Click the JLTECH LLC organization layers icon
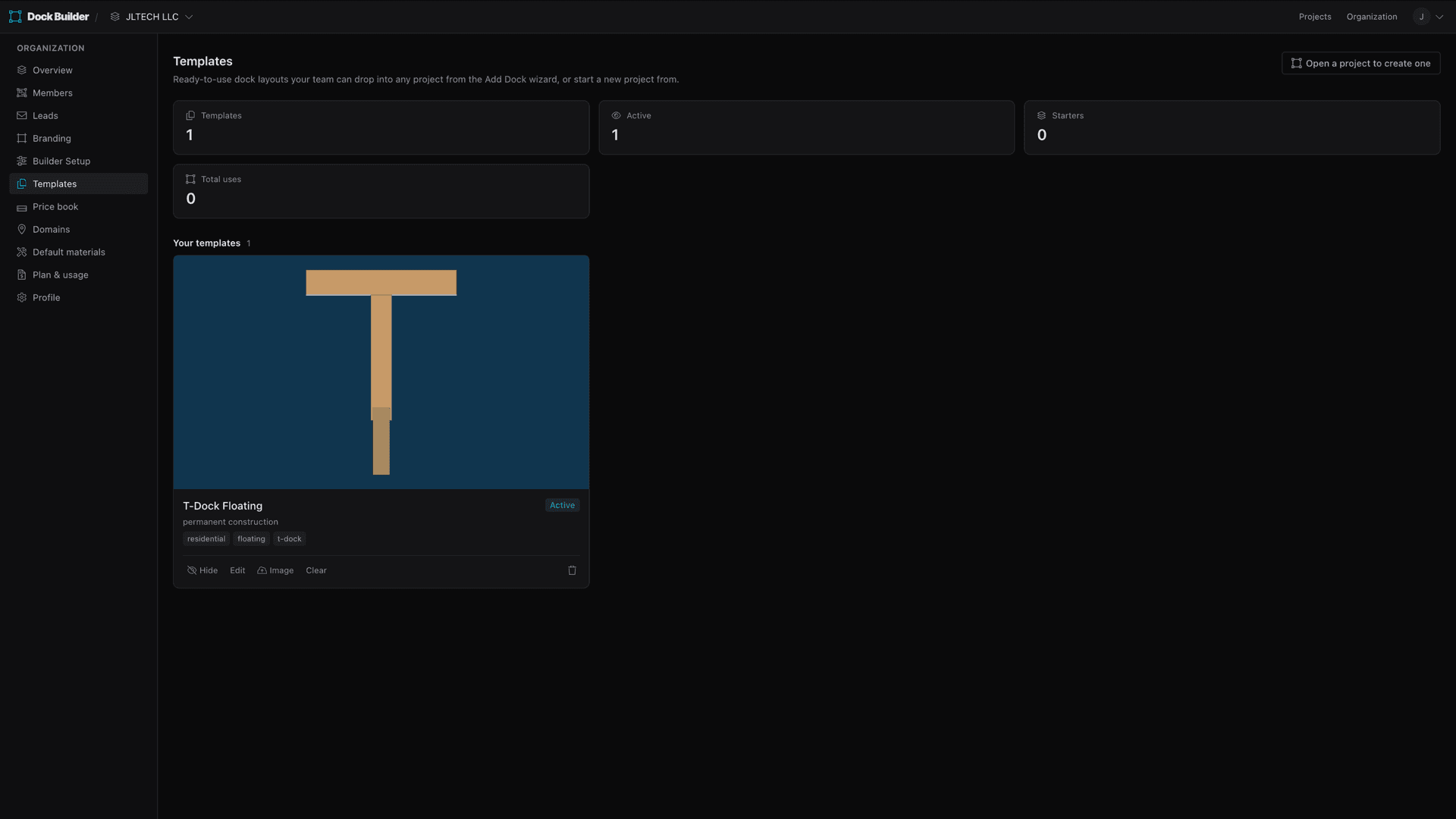The width and height of the screenshot is (1456, 819). pyautogui.click(x=115, y=17)
